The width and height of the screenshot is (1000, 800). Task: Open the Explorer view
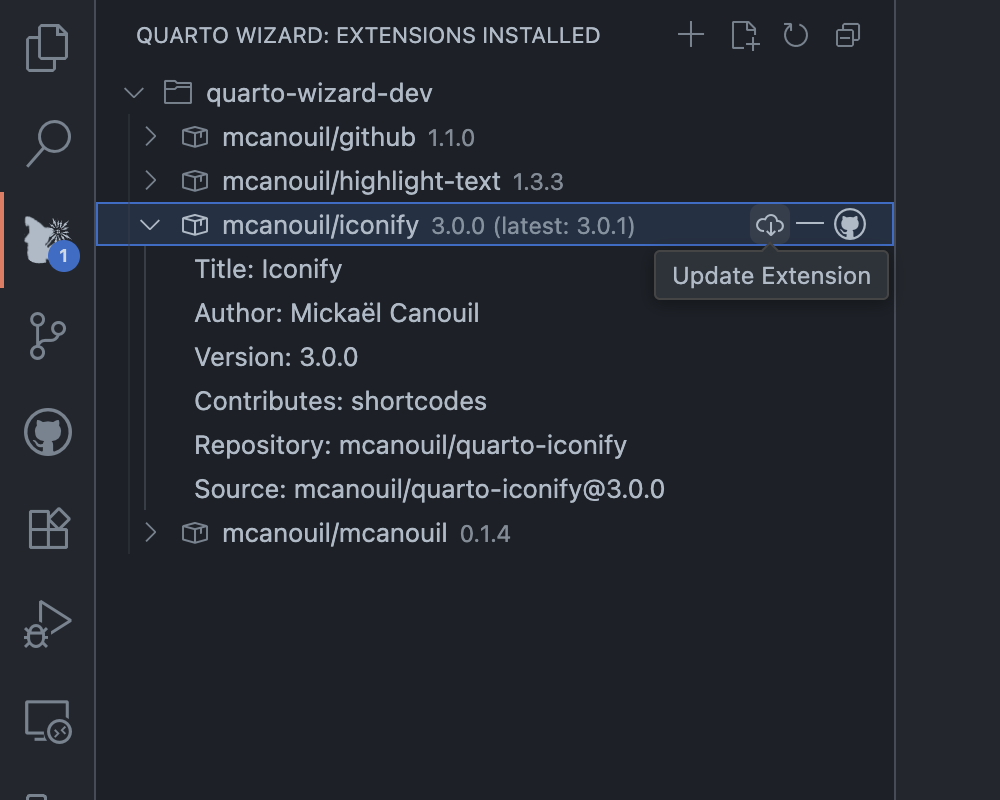click(46, 48)
